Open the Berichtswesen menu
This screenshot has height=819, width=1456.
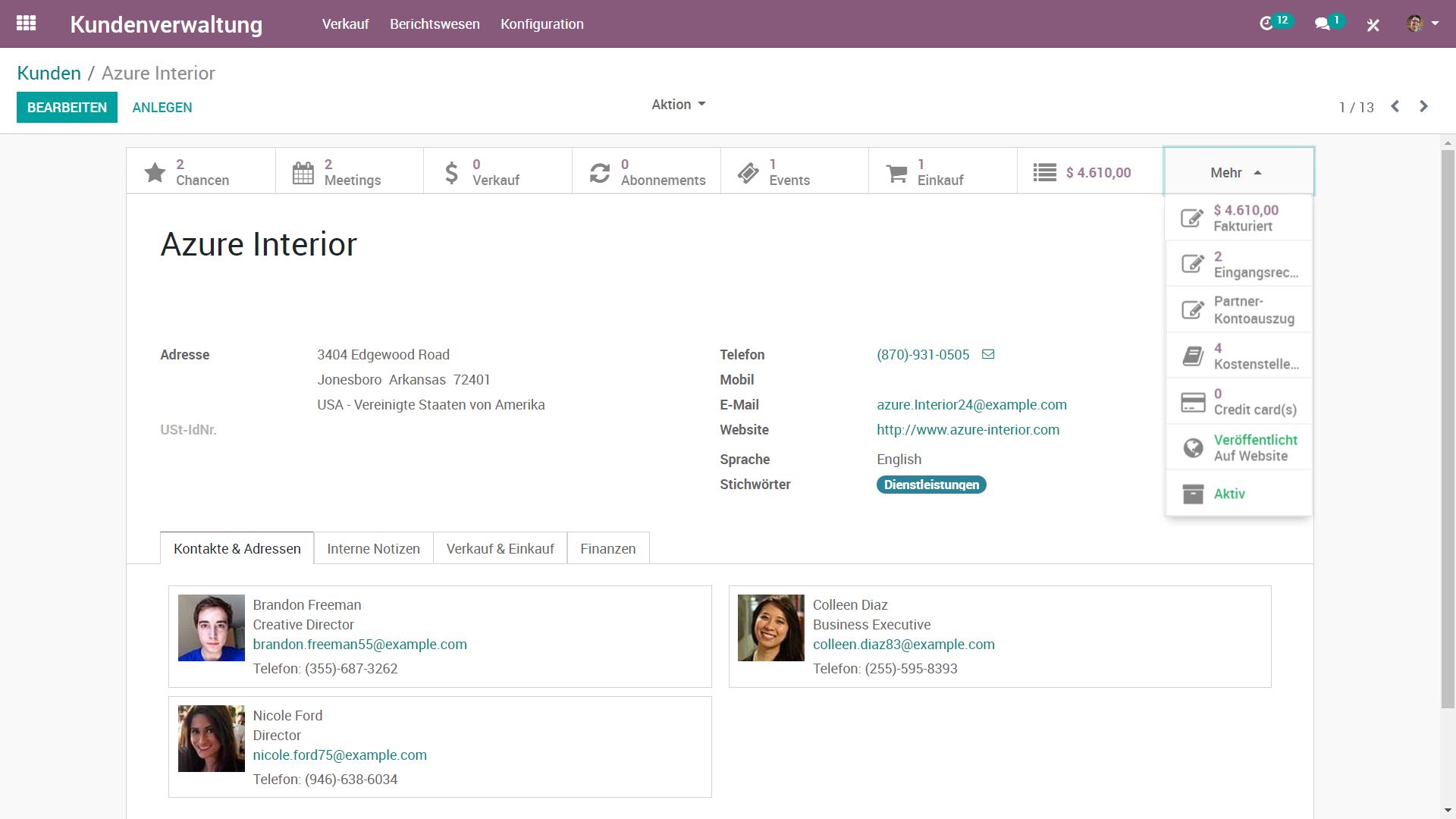435,24
